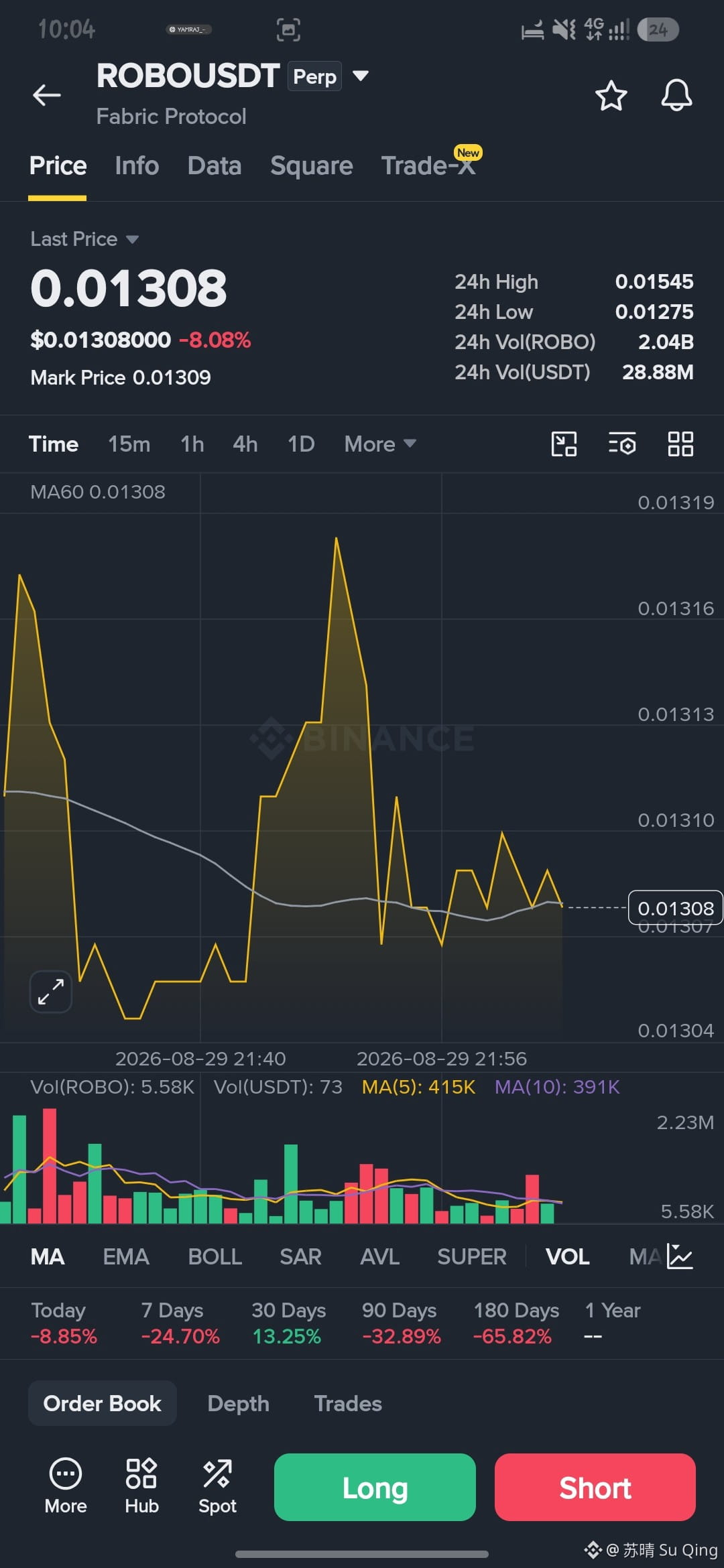The width and height of the screenshot is (724, 1568).
Task: Tap the Perp contract badge
Action: (314, 76)
